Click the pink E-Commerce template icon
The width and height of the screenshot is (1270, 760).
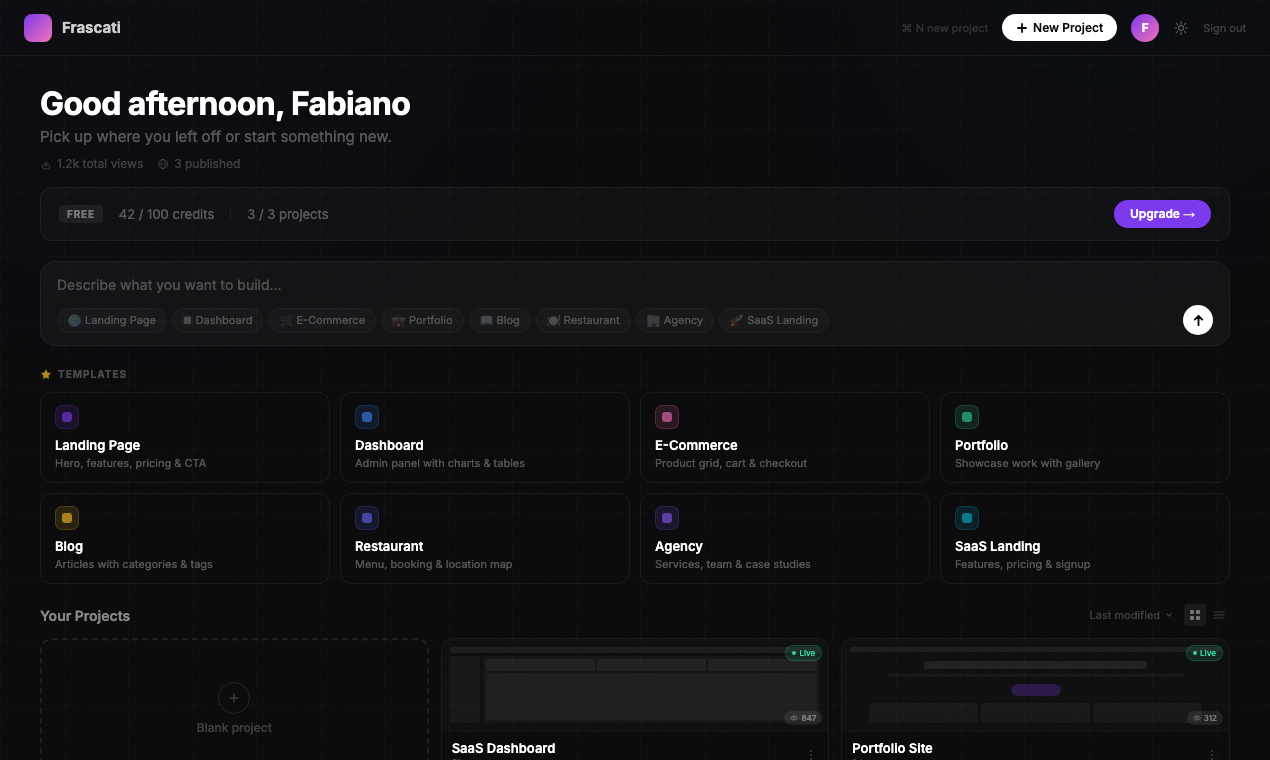click(667, 417)
